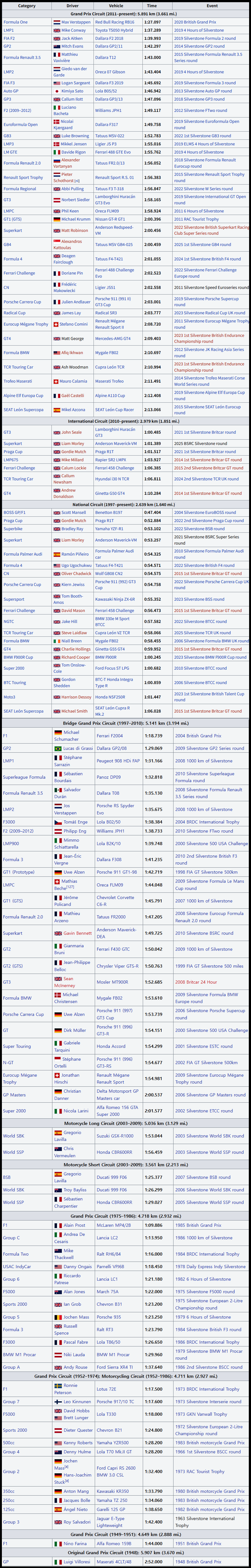Click the German flag beside Hans-Joachim Stuck
This screenshot has width=251, height=1568.
[58, 1476]
